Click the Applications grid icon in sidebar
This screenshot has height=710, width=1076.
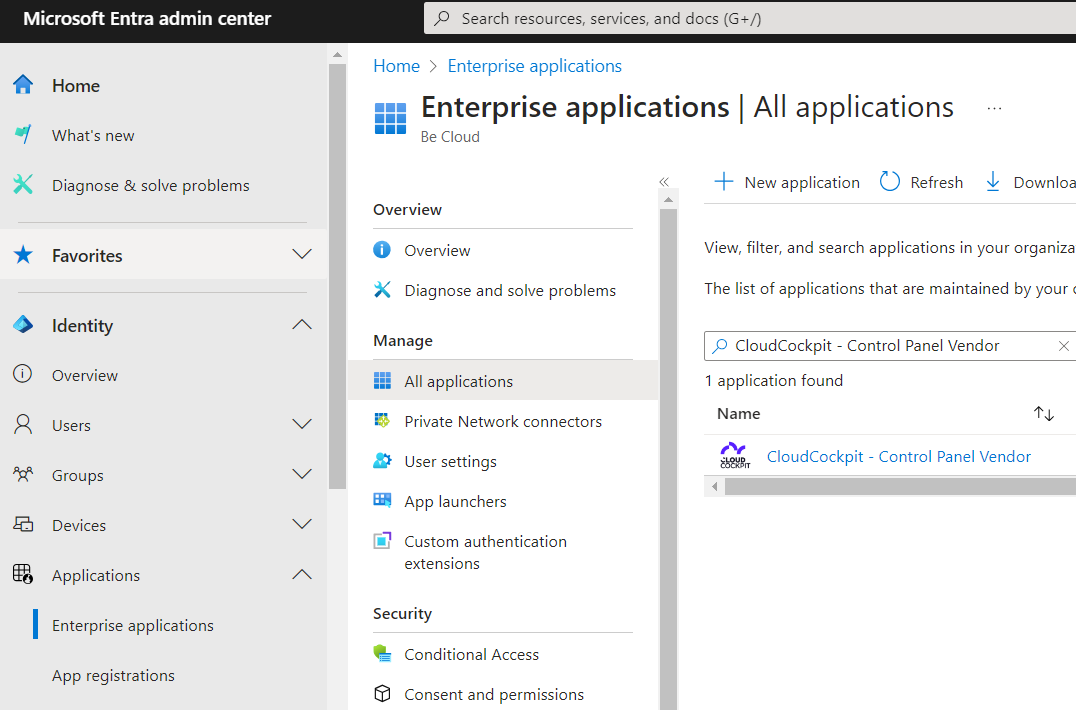click(23, 574)
